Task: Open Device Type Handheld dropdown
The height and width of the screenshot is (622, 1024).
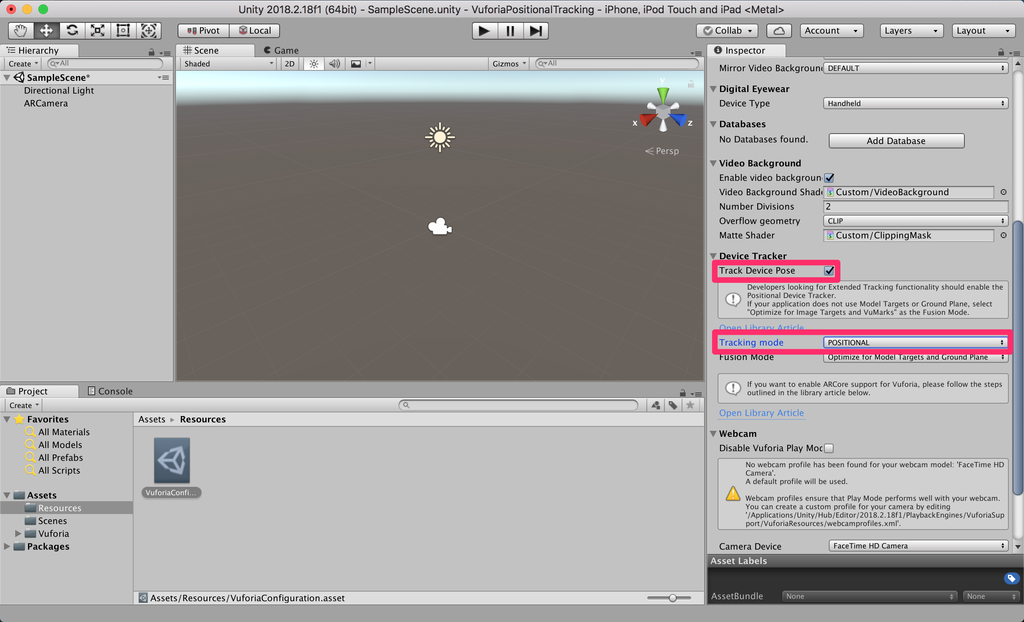Action: click(916, 103)
